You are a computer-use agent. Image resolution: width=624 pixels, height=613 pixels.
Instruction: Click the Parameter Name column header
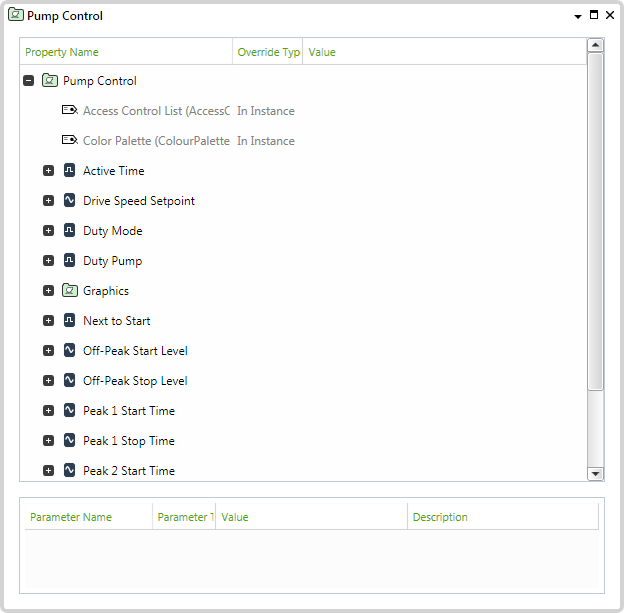[71, 517]
